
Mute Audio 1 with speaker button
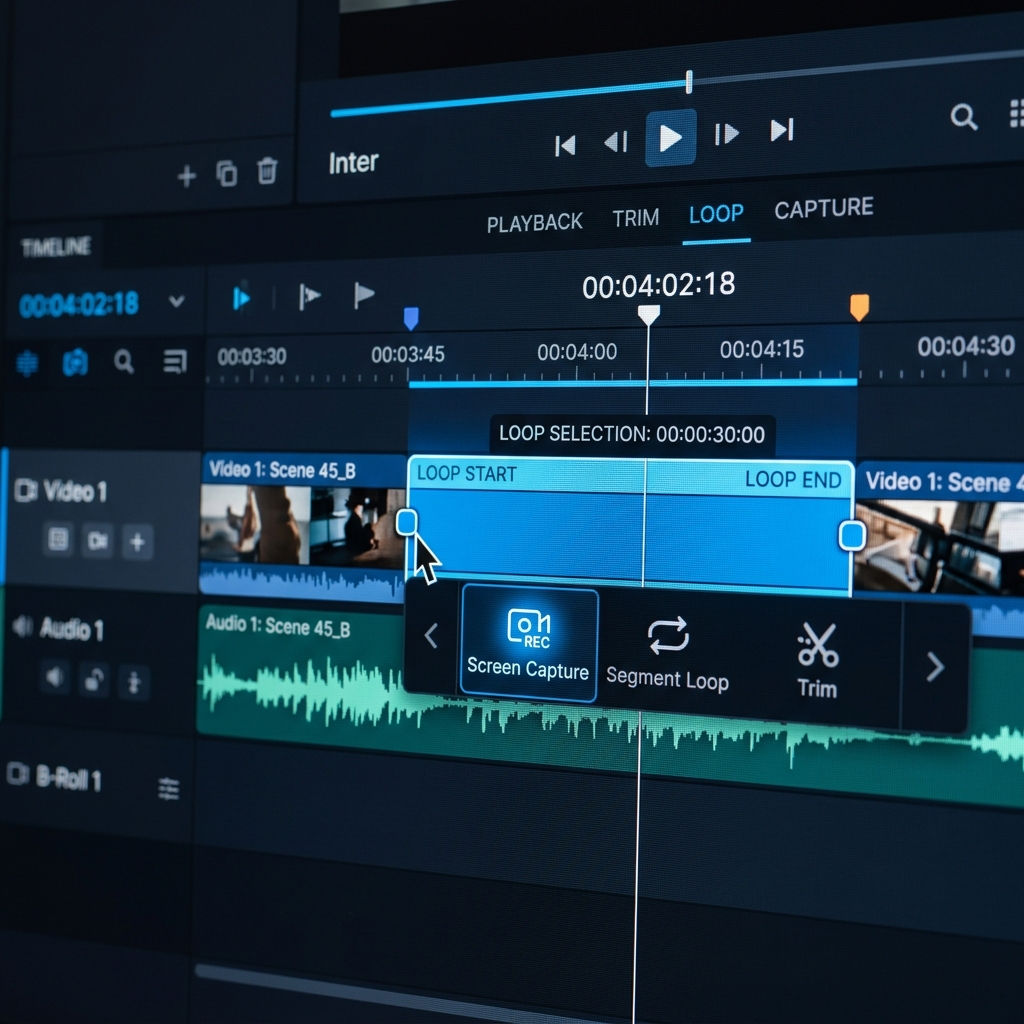point(54,677)
